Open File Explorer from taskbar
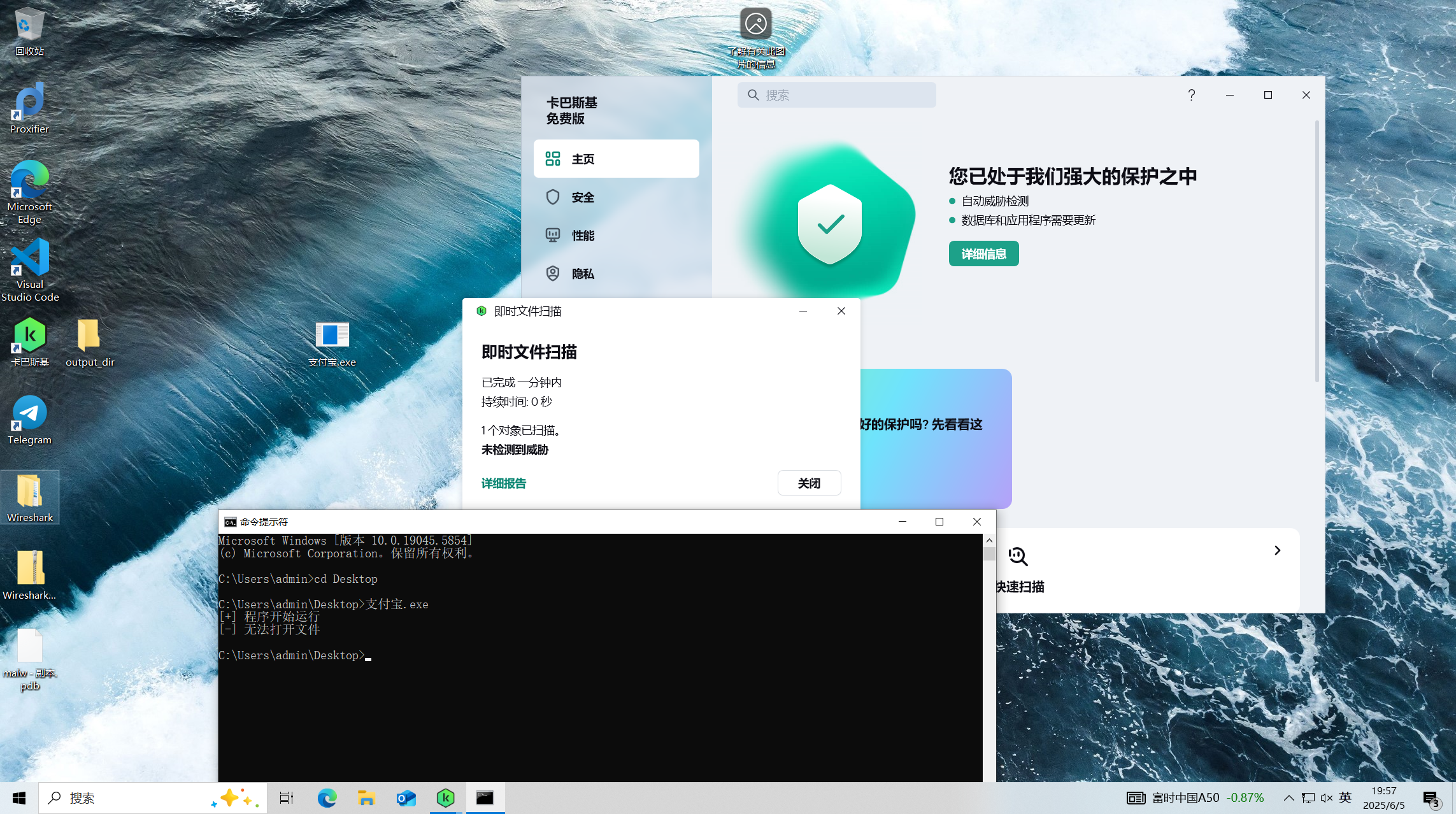Image resolution: width=1456 pixels, height=814 pixels. [x=366, y=798]
